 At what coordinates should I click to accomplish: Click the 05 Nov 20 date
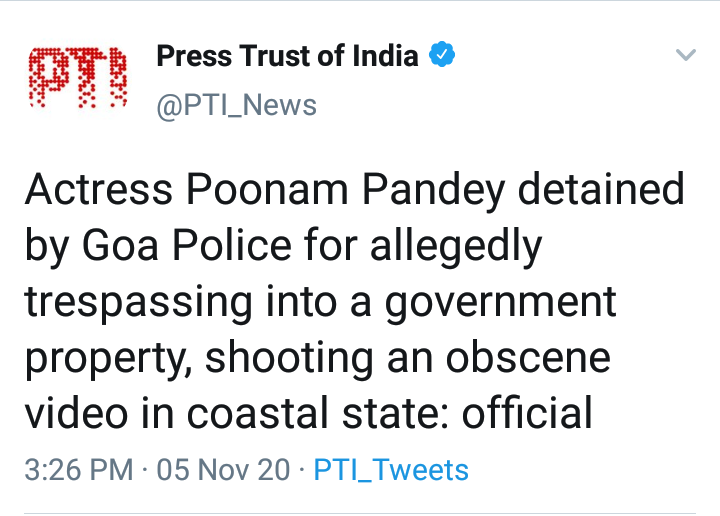click(224, 469)
